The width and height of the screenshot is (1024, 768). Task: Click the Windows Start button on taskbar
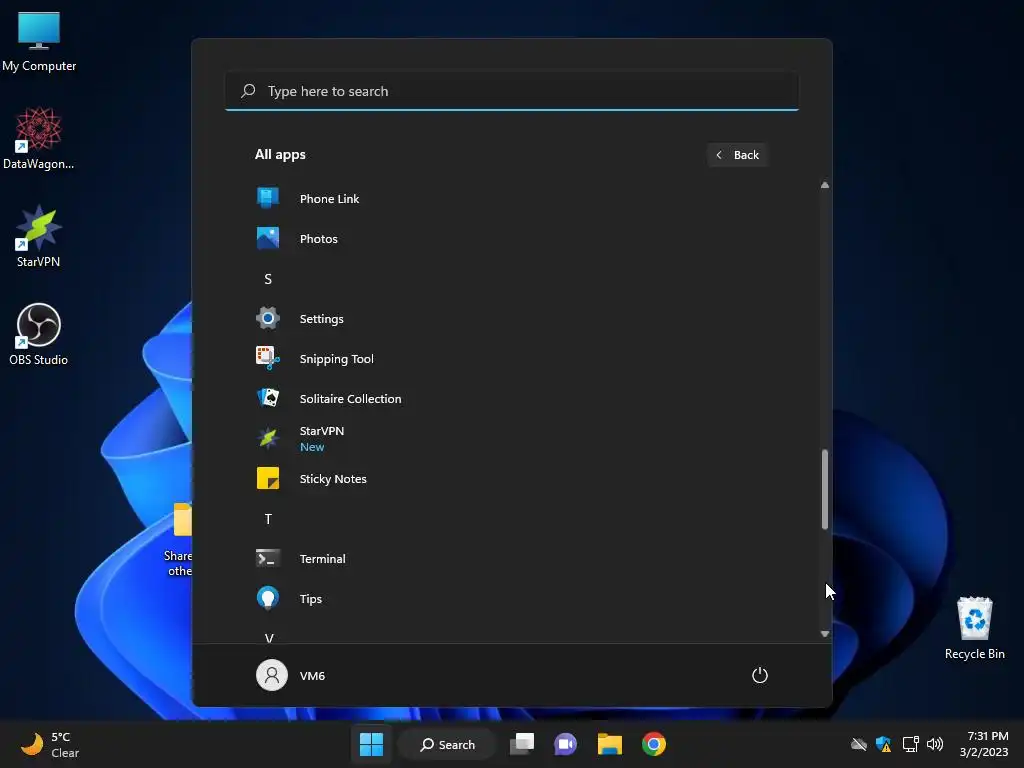(372, 744)
